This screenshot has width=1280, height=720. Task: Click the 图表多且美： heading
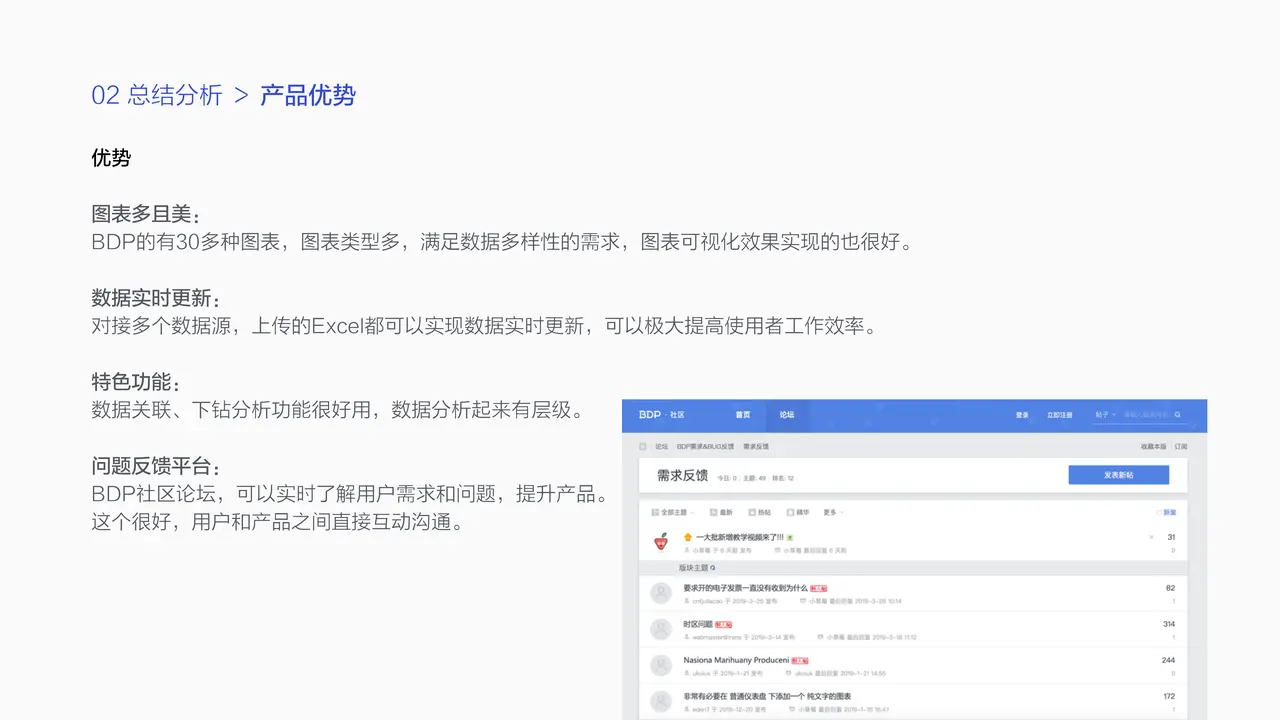[146, 215]
